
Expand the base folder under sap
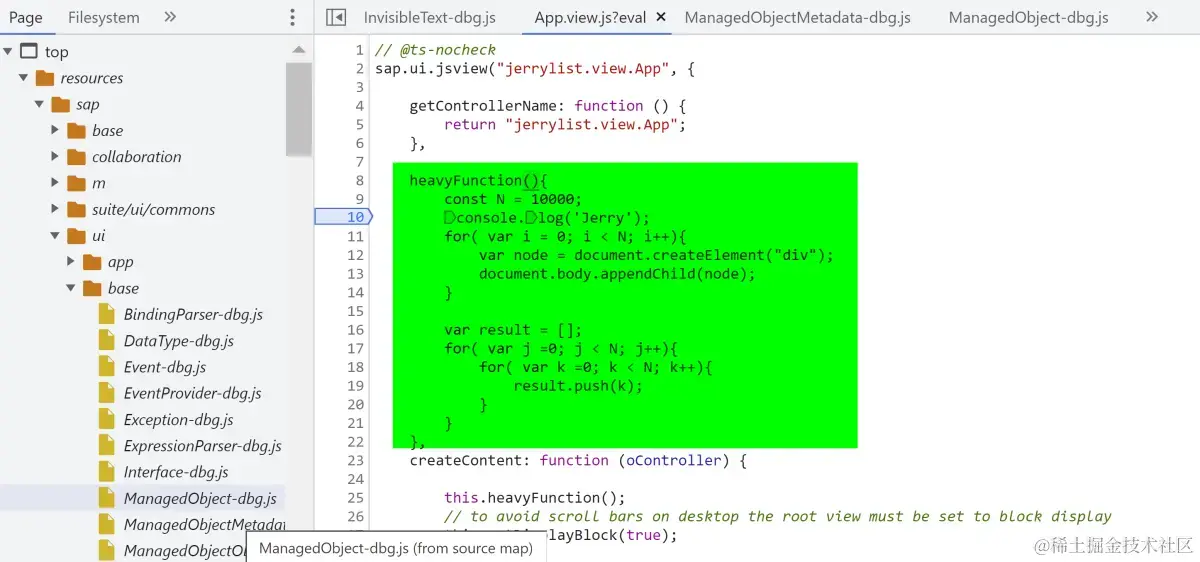tap(56, 130)
